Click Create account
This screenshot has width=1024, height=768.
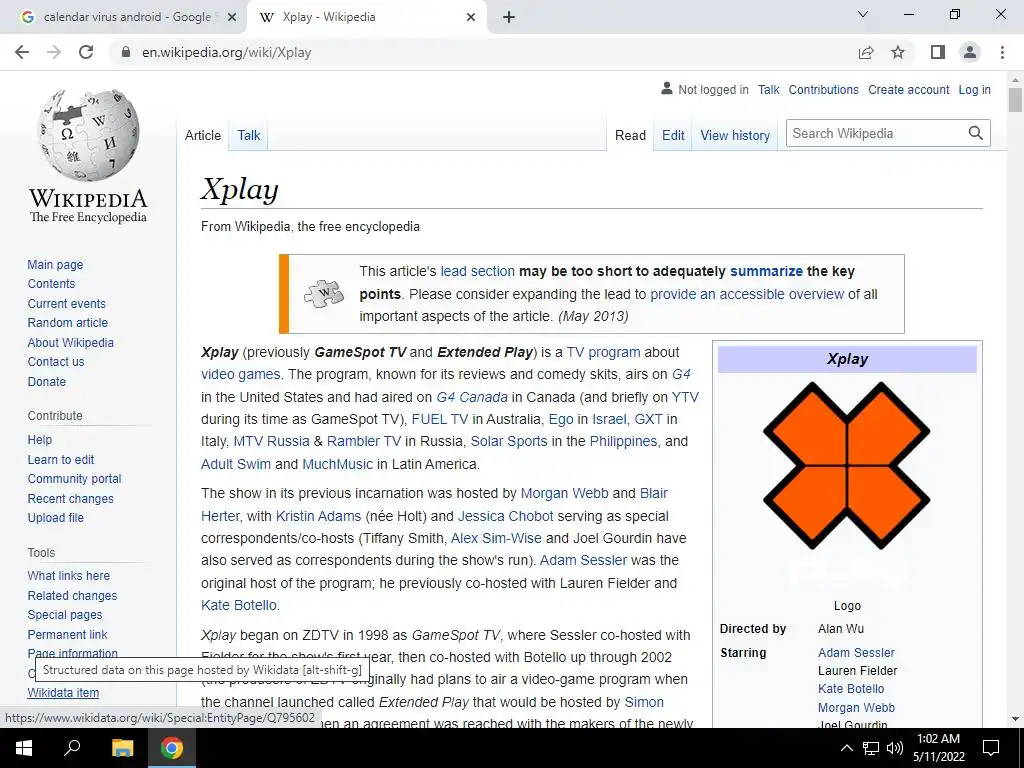coord(908,89)
